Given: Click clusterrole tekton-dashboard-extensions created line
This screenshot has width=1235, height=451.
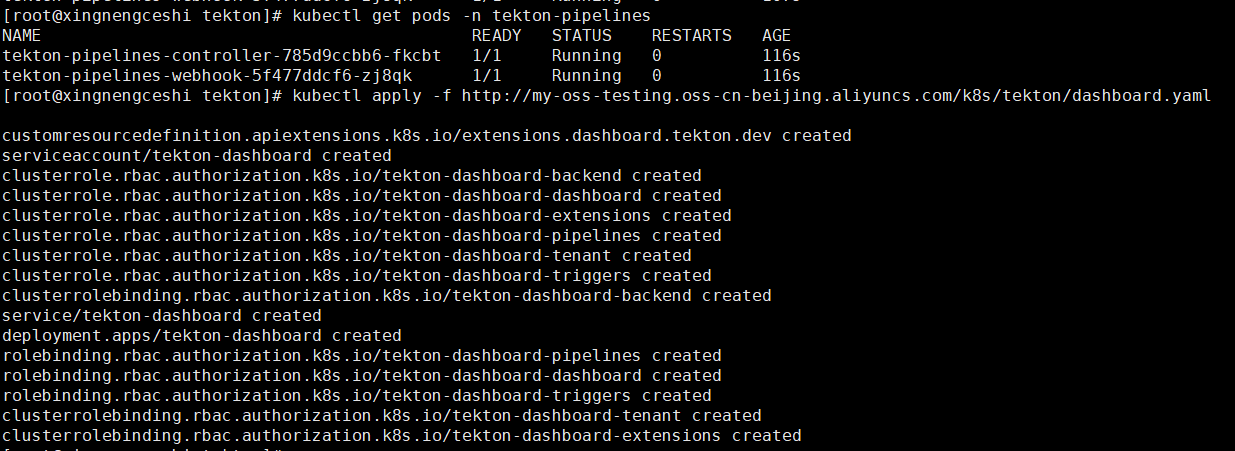Looking at the screenshot, I should coord(367,216).
